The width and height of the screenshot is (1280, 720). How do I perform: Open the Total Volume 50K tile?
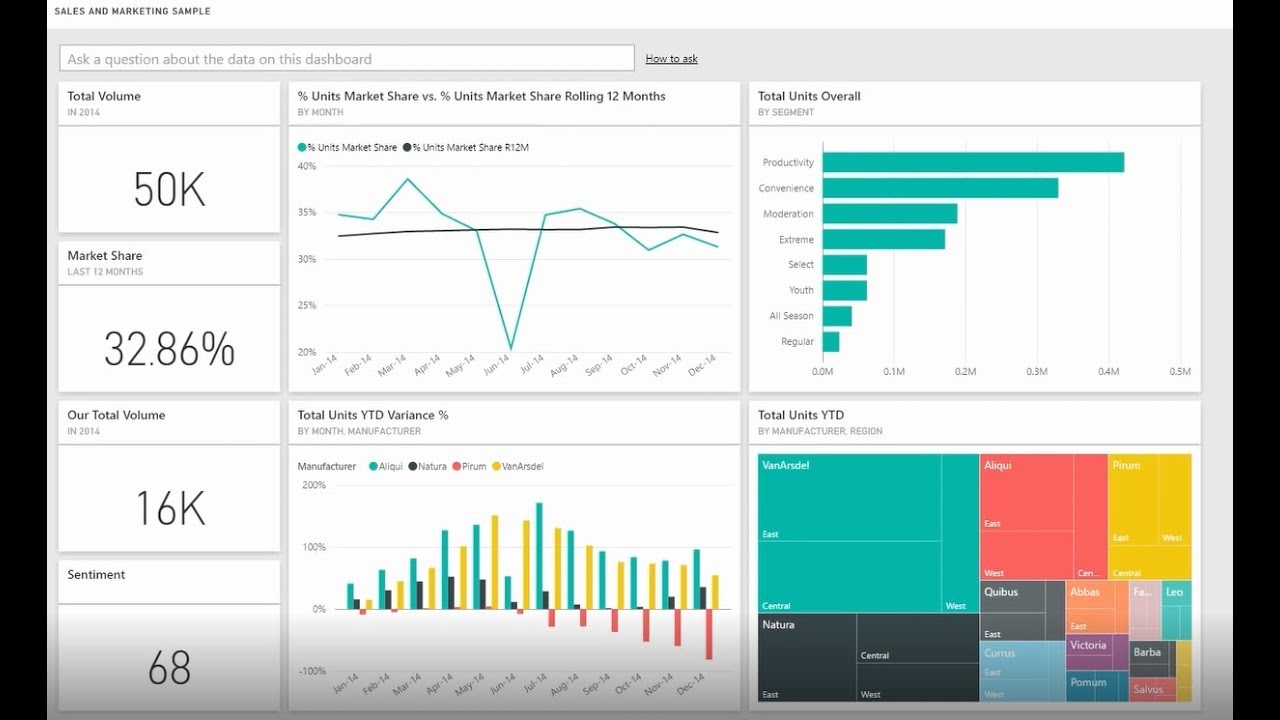point(169,157)
